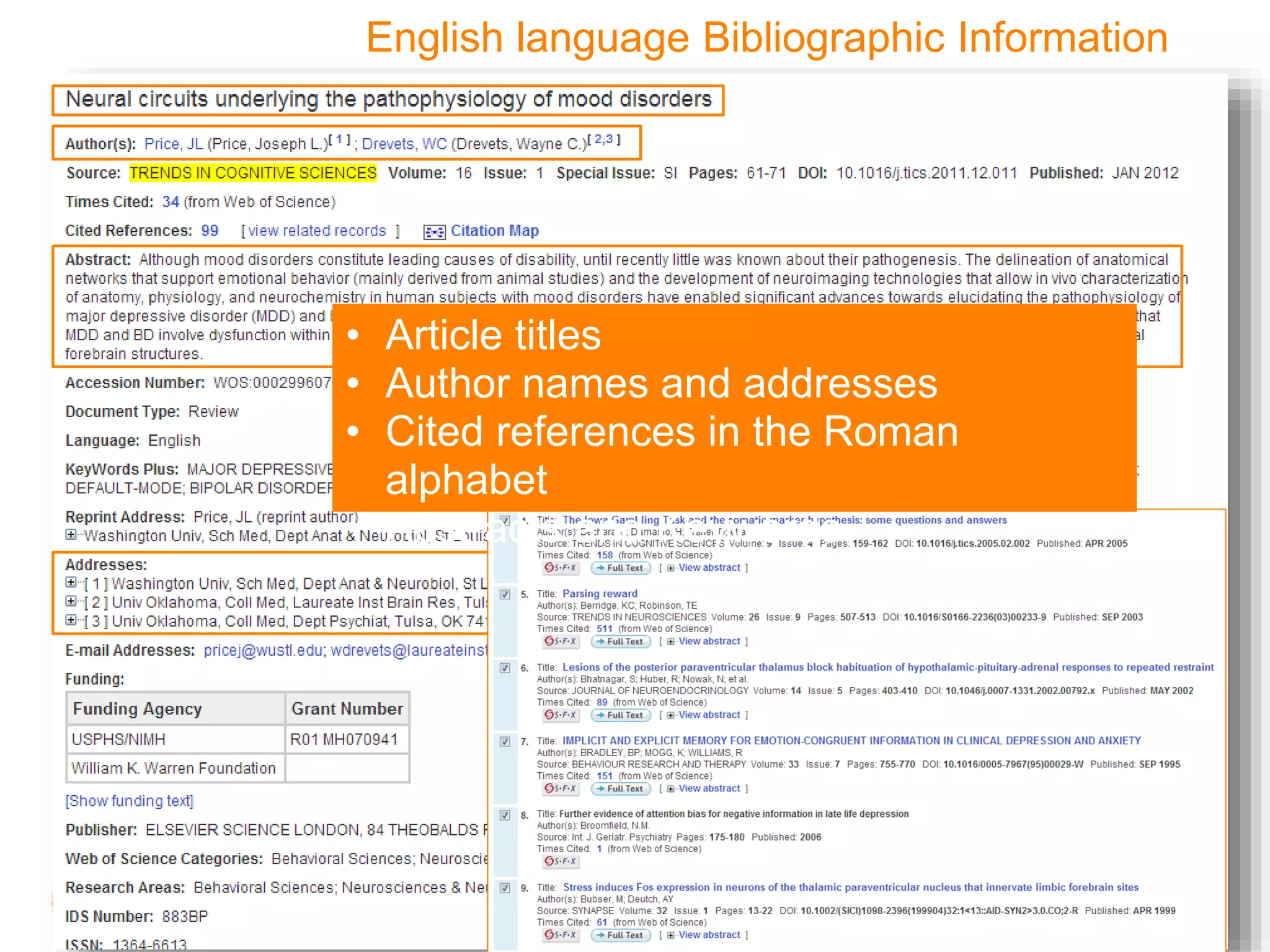
Task: Open author link Drevets, WC
Action: (x=404, y=144)
